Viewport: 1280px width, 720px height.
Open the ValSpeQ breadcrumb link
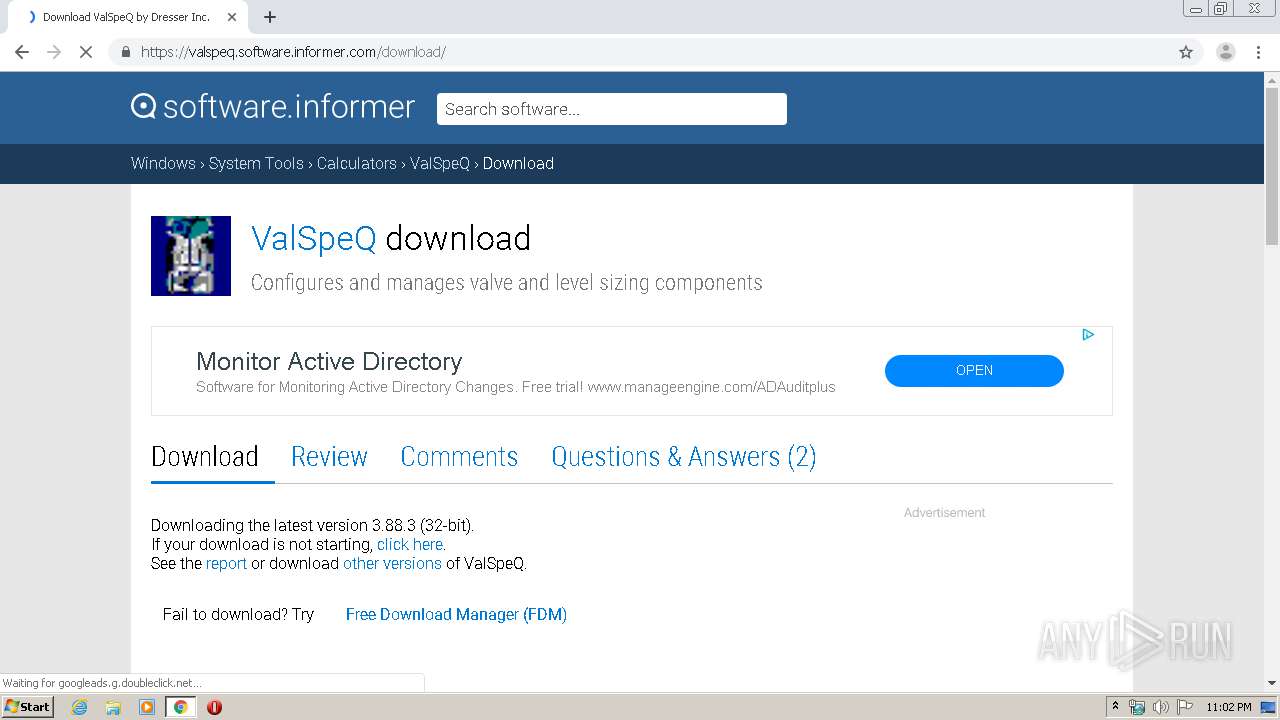pos(440,163)
